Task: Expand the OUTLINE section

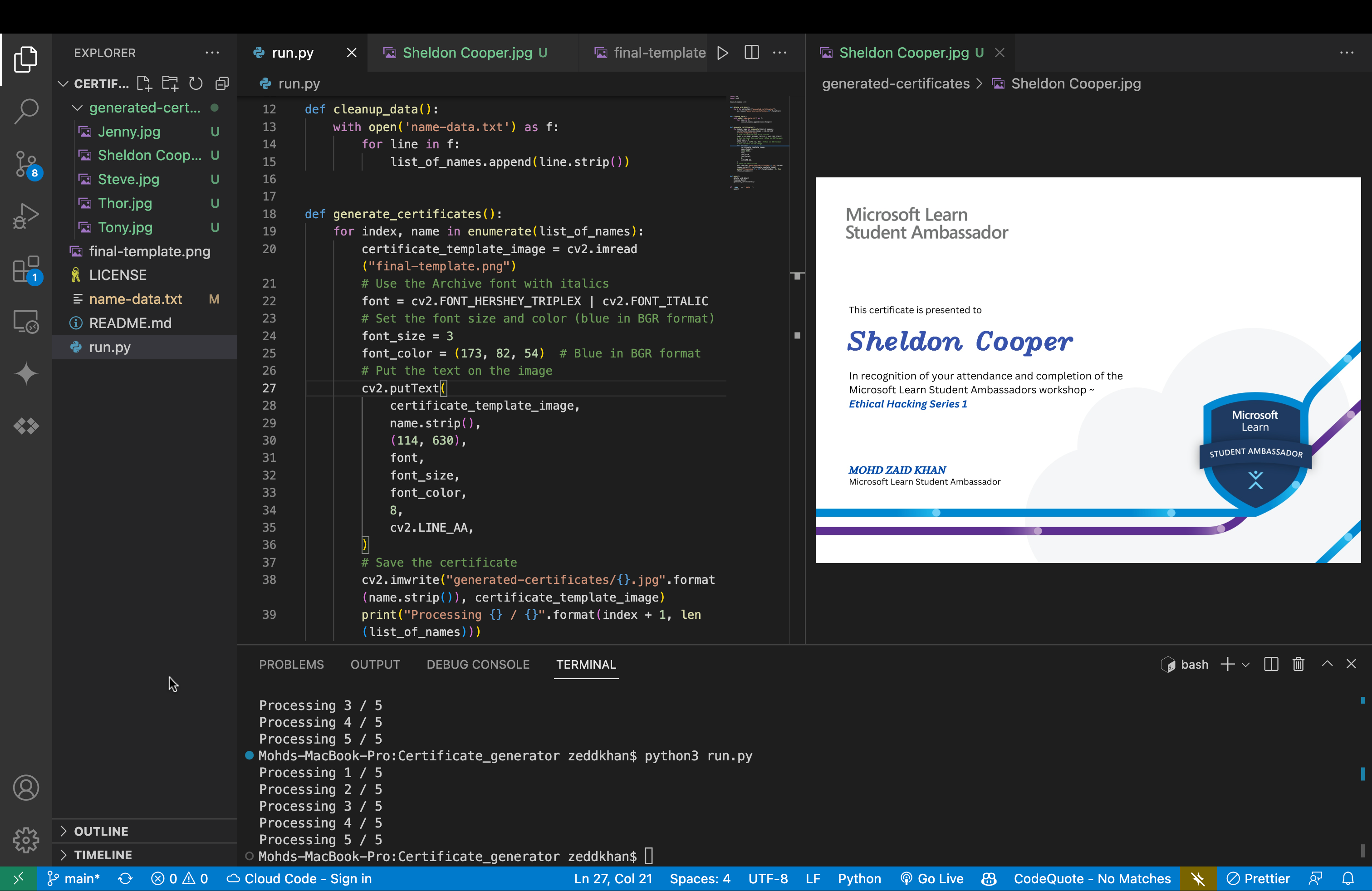Action: [x=101, y=831]
